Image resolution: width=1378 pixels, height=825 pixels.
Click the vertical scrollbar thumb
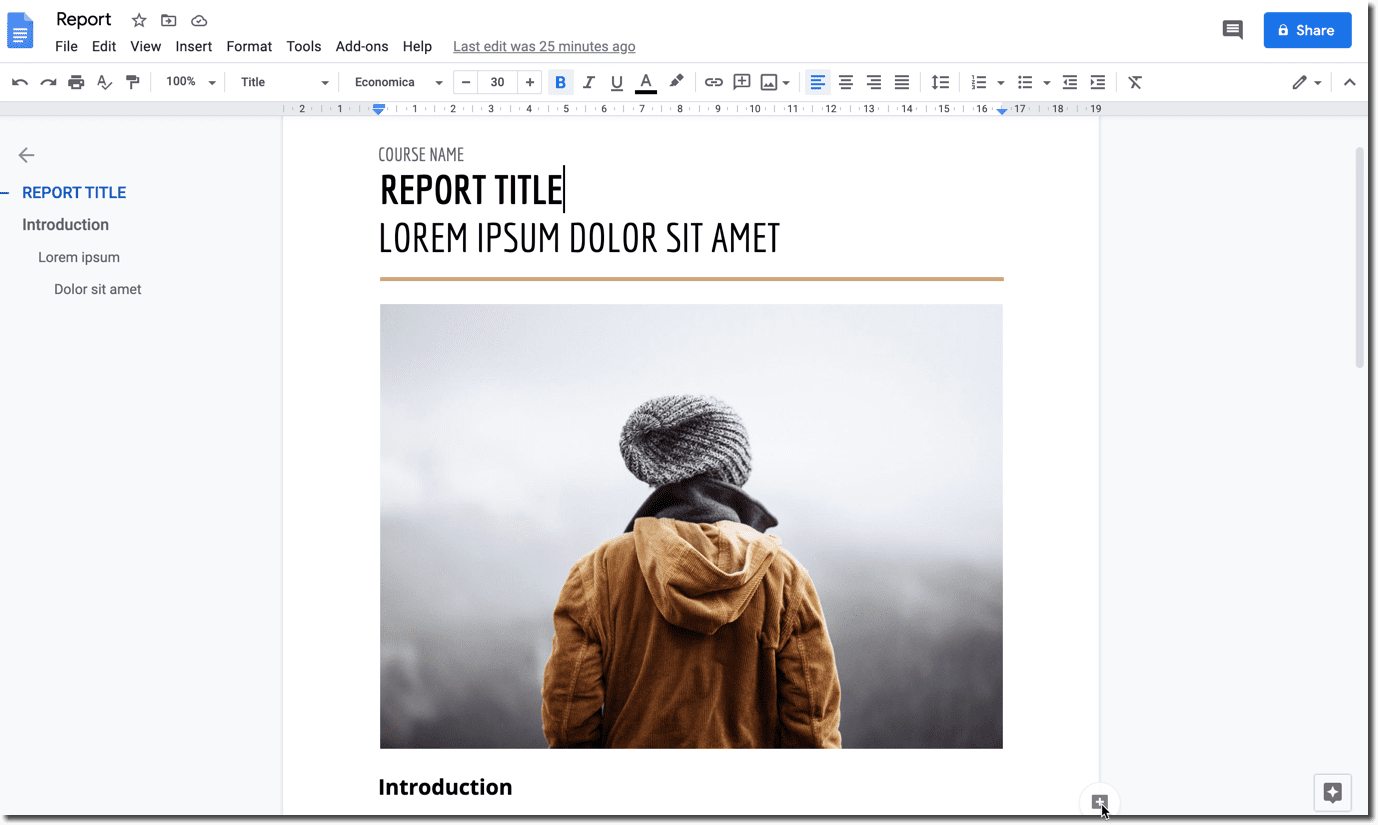coord(1359,257)
